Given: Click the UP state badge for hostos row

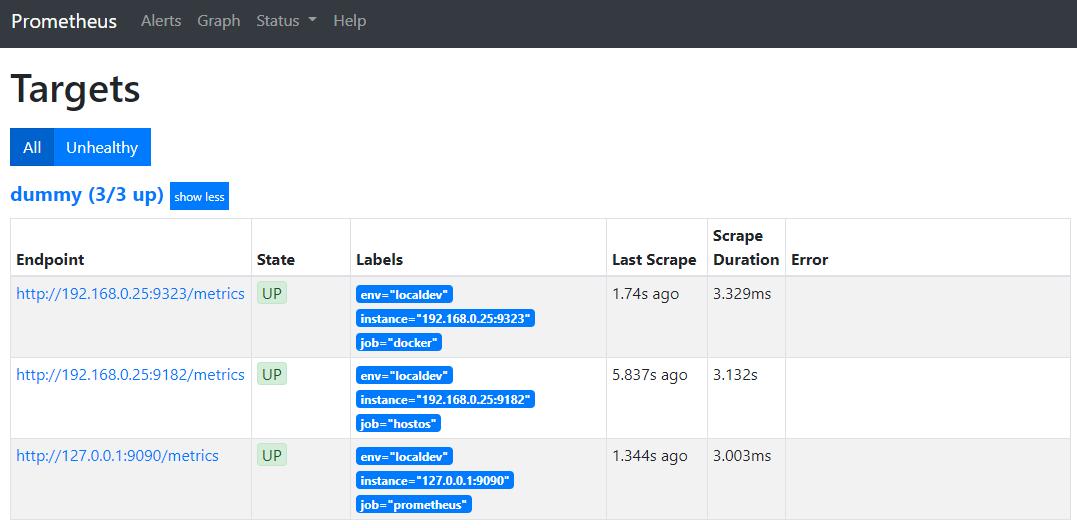Looking at the screenshot, I should (x=272, y=374).
